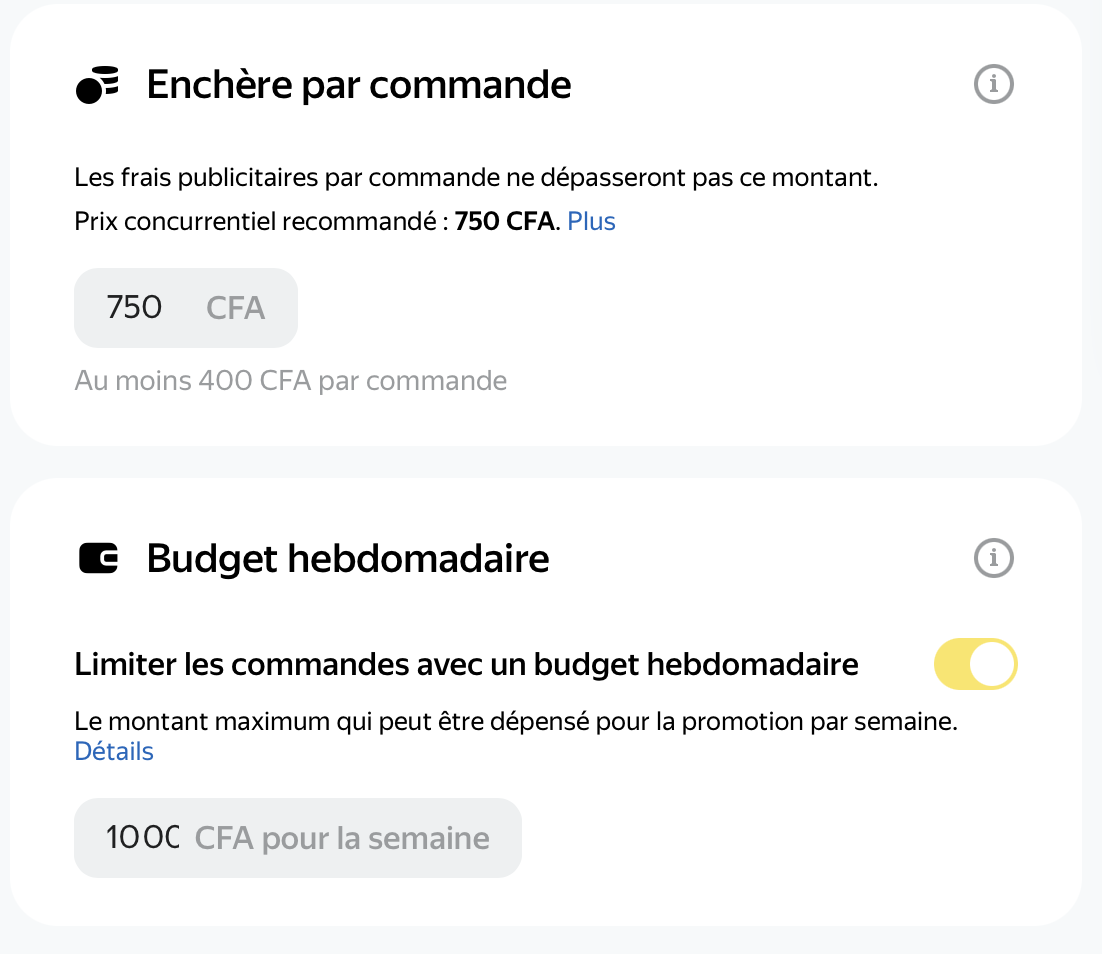This screenshot has height=954, width=1102.
Task: Click the 'Les frais publicitaires' description line
Action: 476,178
